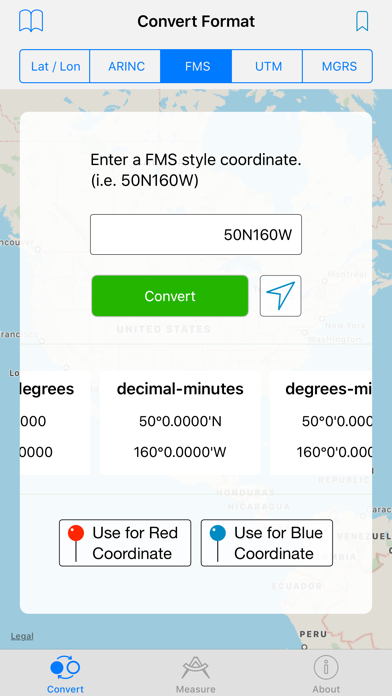Select the decimal-minutes result card
Screen dimensions: 392x696
[180, 423]
